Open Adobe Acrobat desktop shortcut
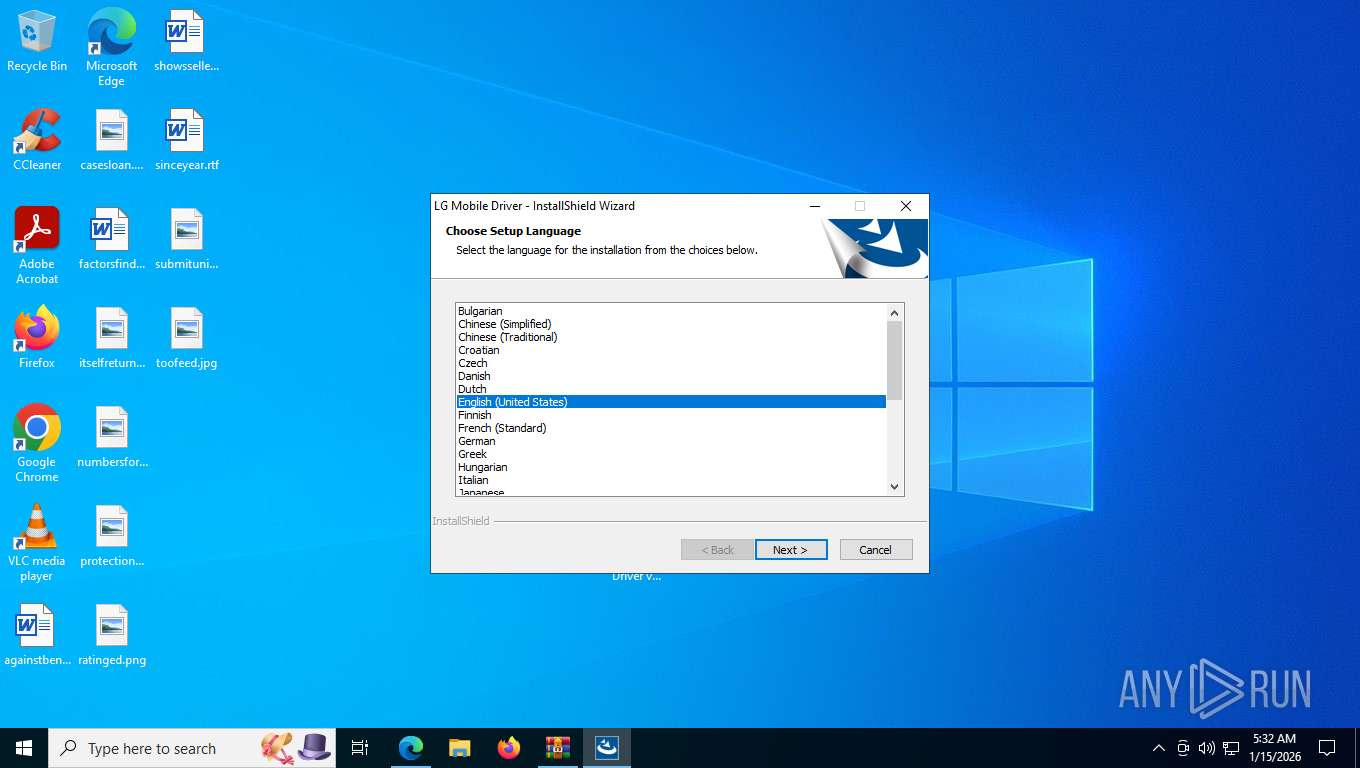The image size is (1360, 768). click(37, 246)
